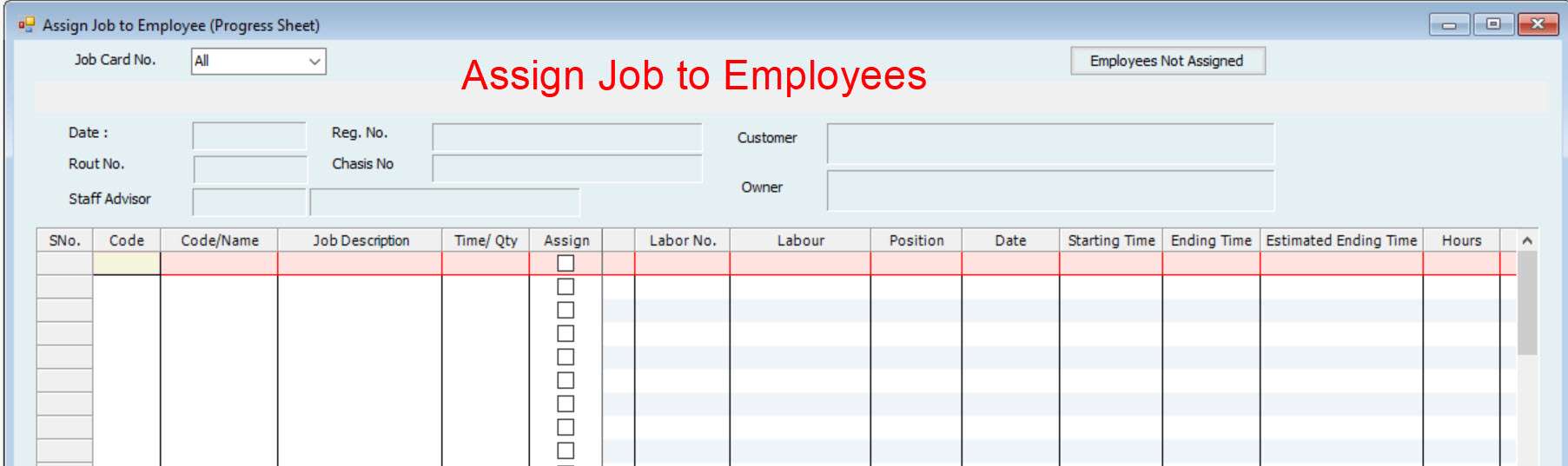Click the Reg. No. input field
This screenshot has width=1568, height=466.
point(567,136)
